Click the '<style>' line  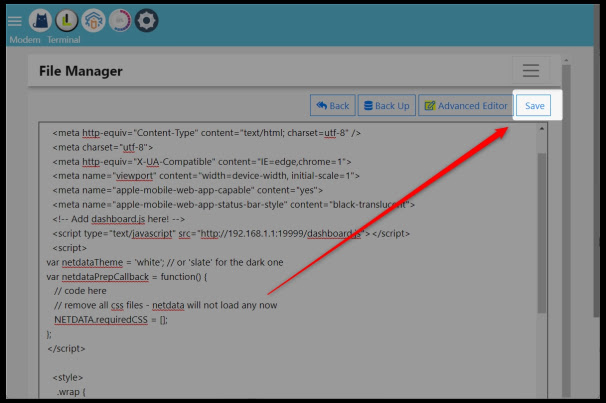tap(68, 377)
